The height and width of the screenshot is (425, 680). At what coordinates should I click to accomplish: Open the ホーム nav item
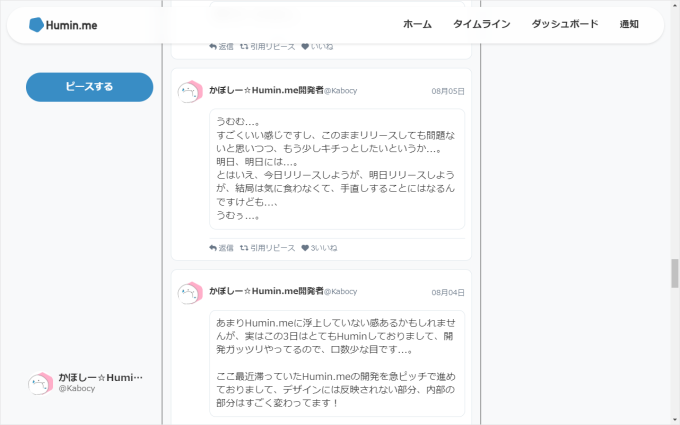click(x=417, y=24)
